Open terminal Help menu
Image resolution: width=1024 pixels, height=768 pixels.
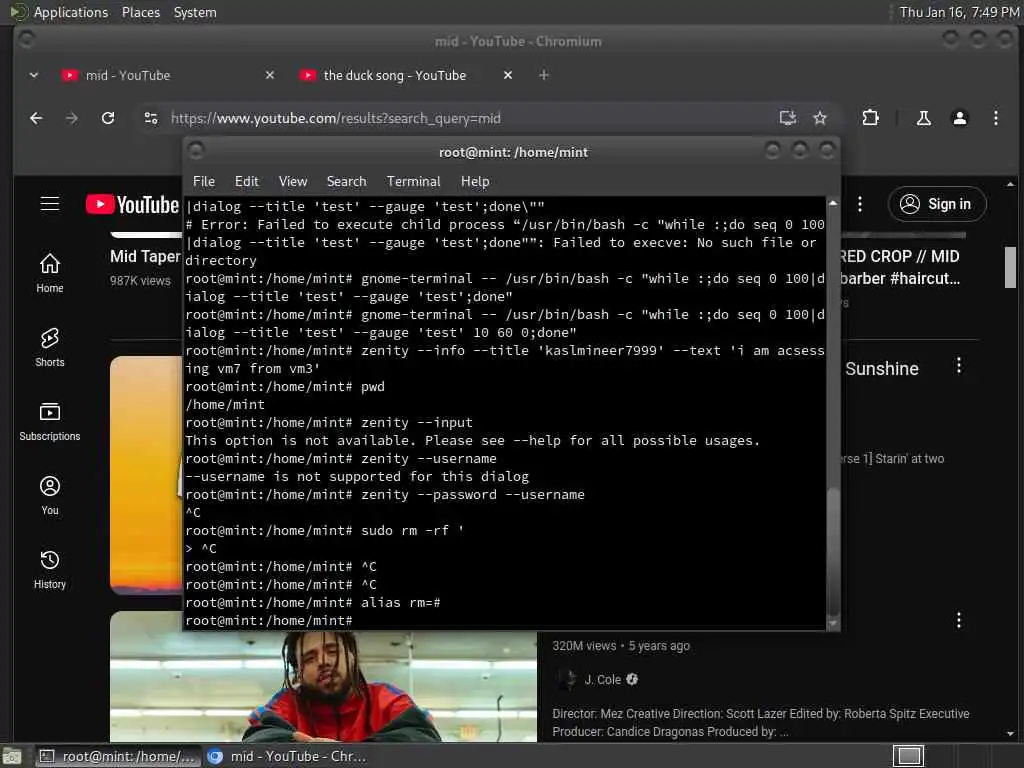point(475,182)
